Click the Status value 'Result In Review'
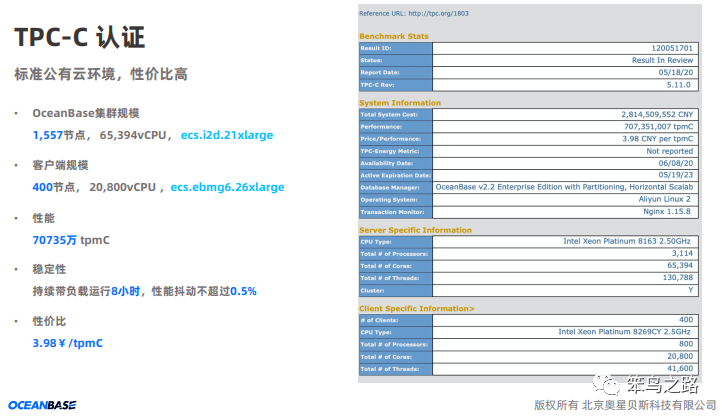This screenshot has width=722, height=417. pyautogui.click(x=662, y=60)
